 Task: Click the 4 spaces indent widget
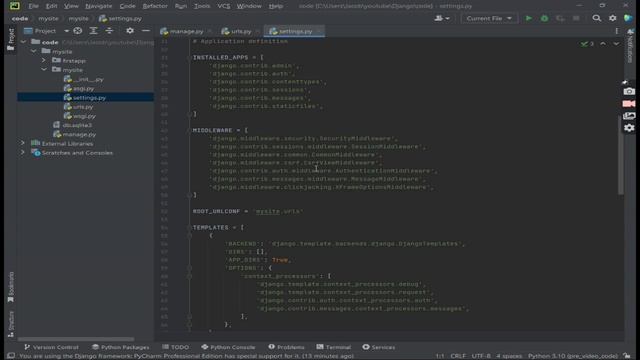509,356
